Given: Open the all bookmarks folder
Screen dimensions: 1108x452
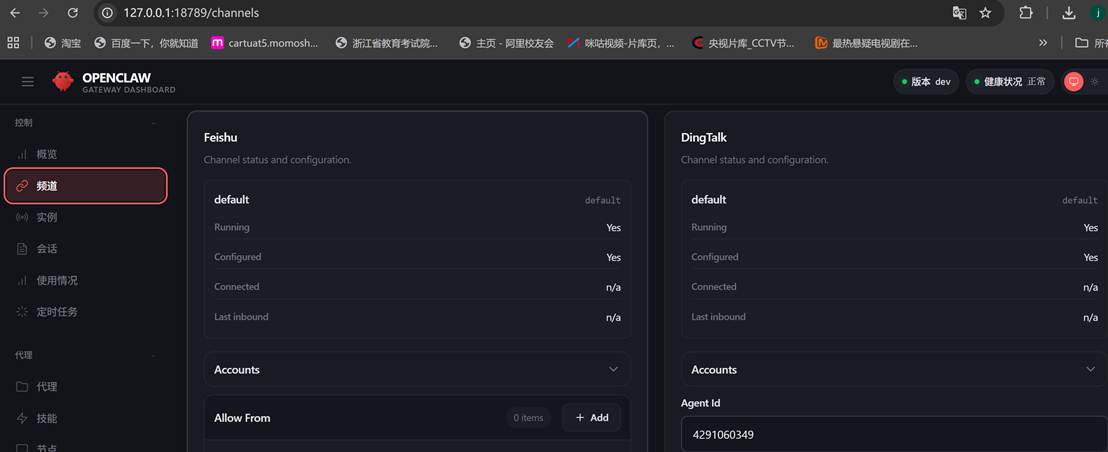Looking at the screenshot, I should 1090,43.
